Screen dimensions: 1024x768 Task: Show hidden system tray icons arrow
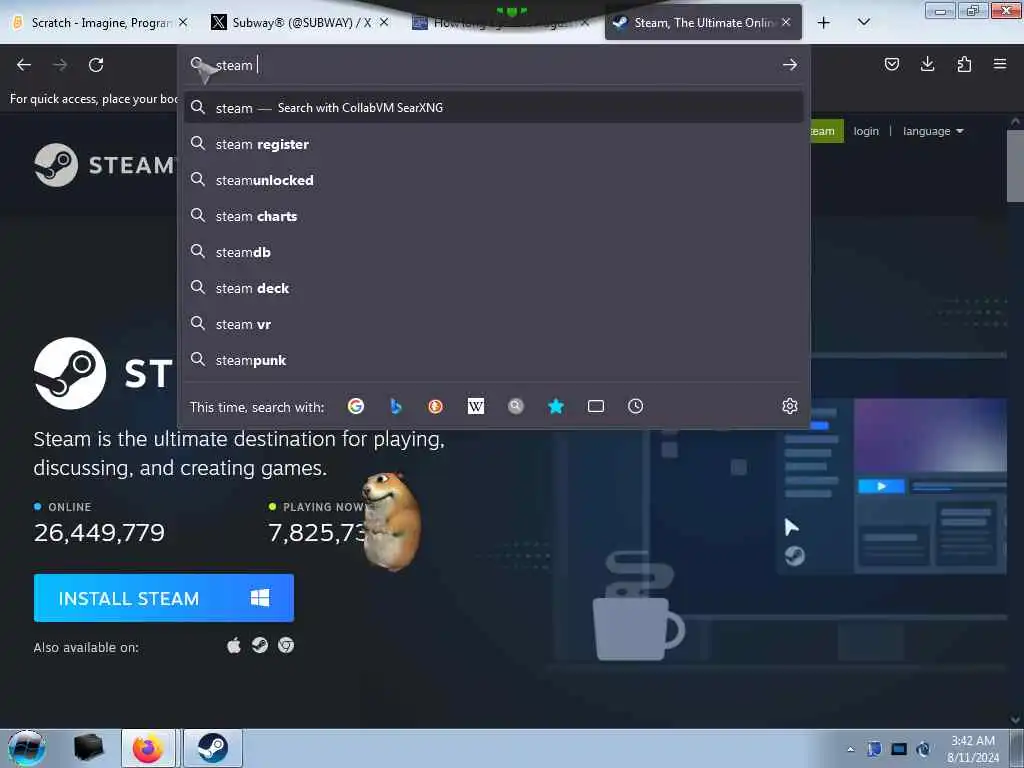coord(850,750)
